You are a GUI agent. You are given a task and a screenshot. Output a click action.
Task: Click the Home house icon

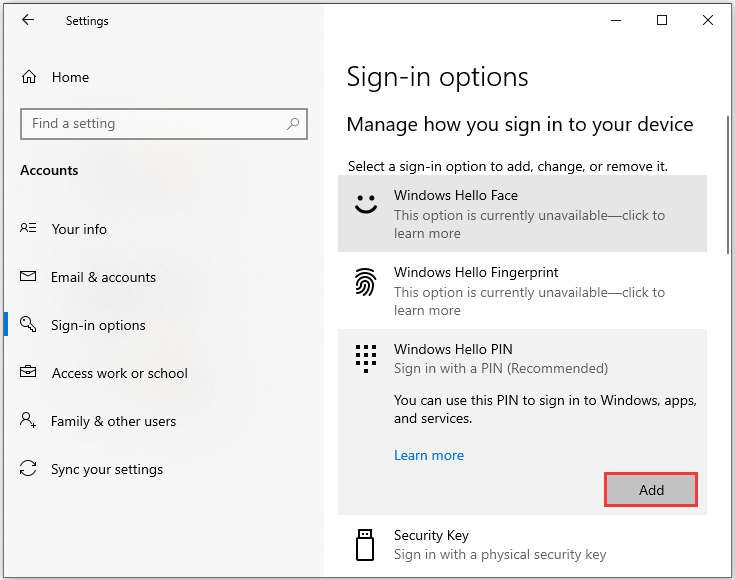coord(29,77)
